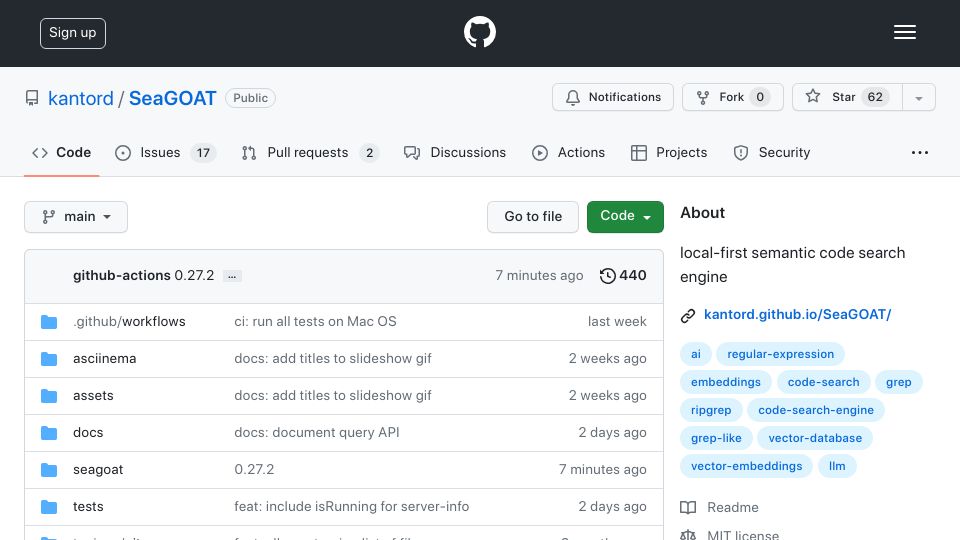The height and width of the screenshot is (540, 960).
Task: Switch to the Code tab
Action: coord(61,152)
